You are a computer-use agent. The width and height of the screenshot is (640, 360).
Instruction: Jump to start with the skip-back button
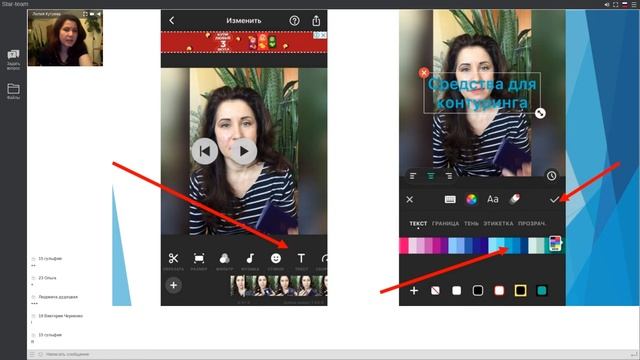(204, 151)
